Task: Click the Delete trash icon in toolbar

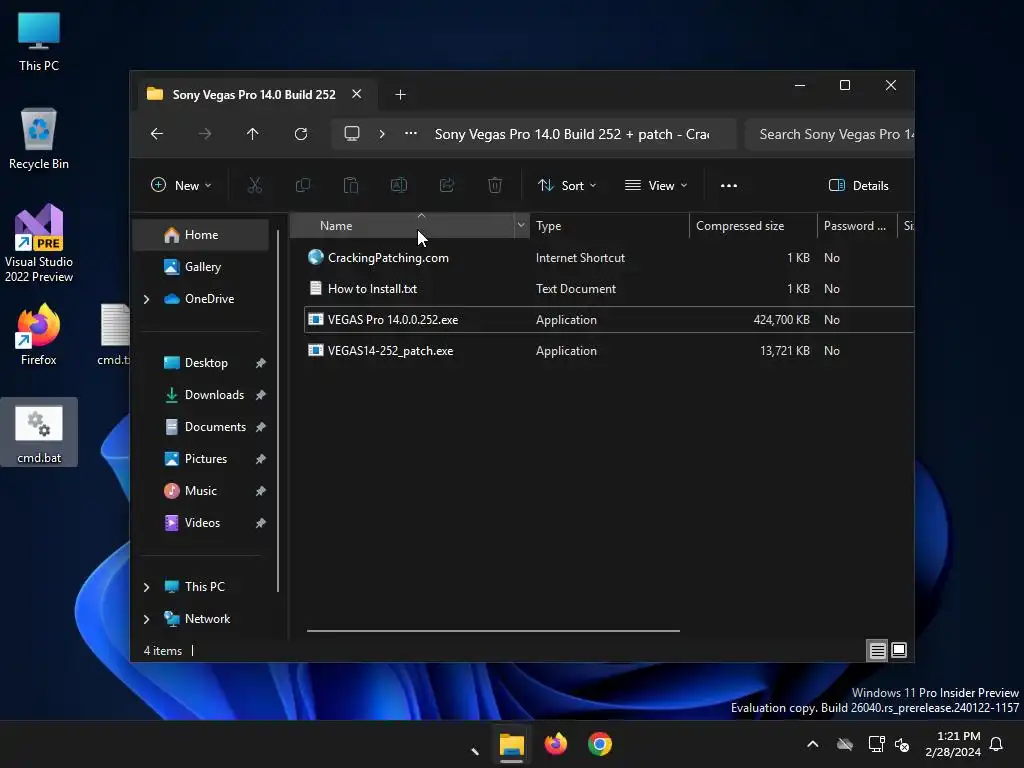Action: point(495,185)
